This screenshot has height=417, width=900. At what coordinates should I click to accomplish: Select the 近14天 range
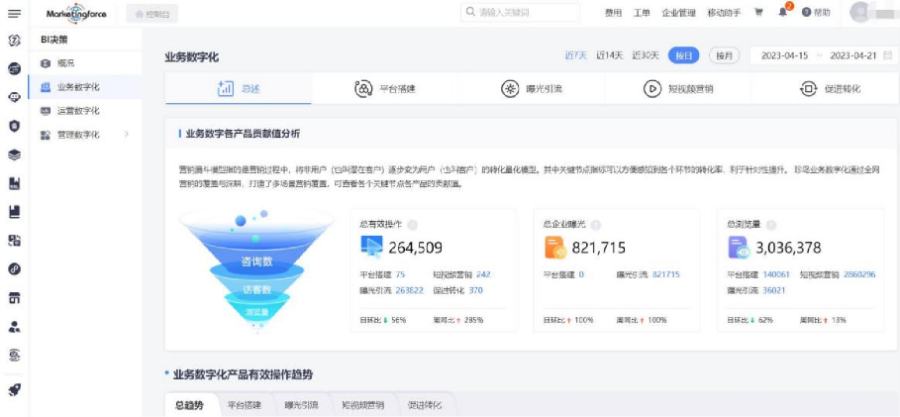(x=610, y=56)
